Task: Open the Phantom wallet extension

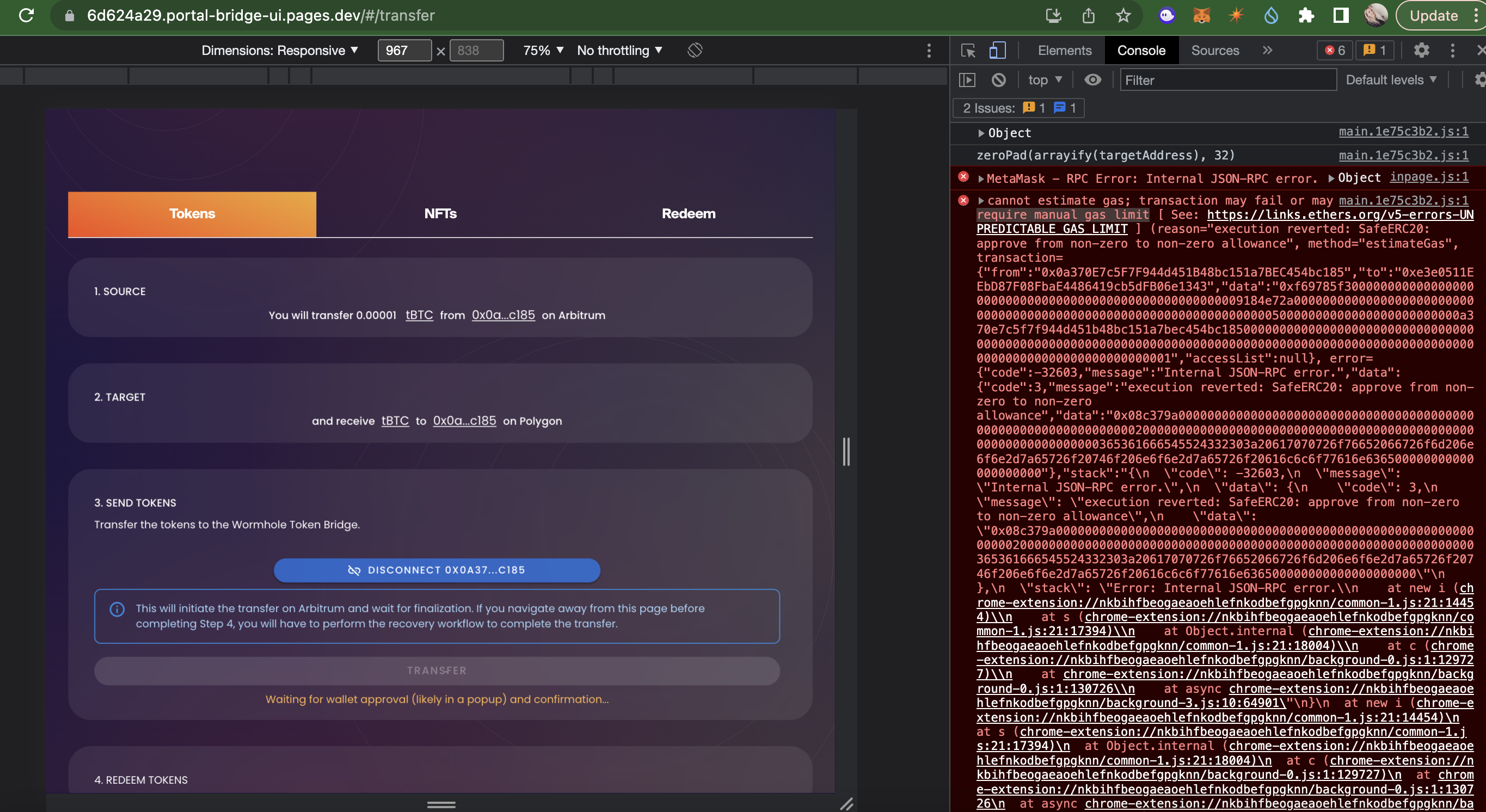Action: [x=1165, y=16]
